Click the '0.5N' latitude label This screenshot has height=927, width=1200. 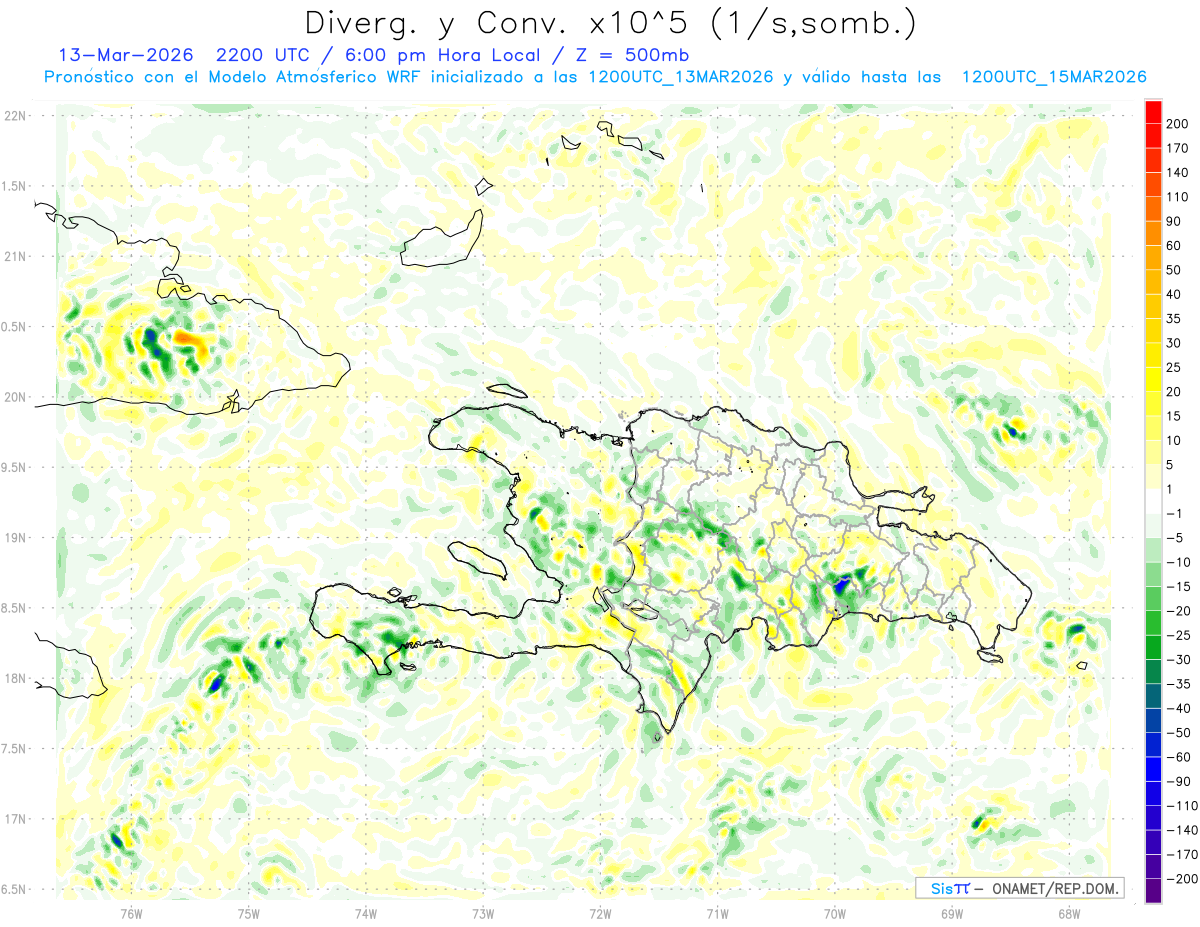(15, 327)
